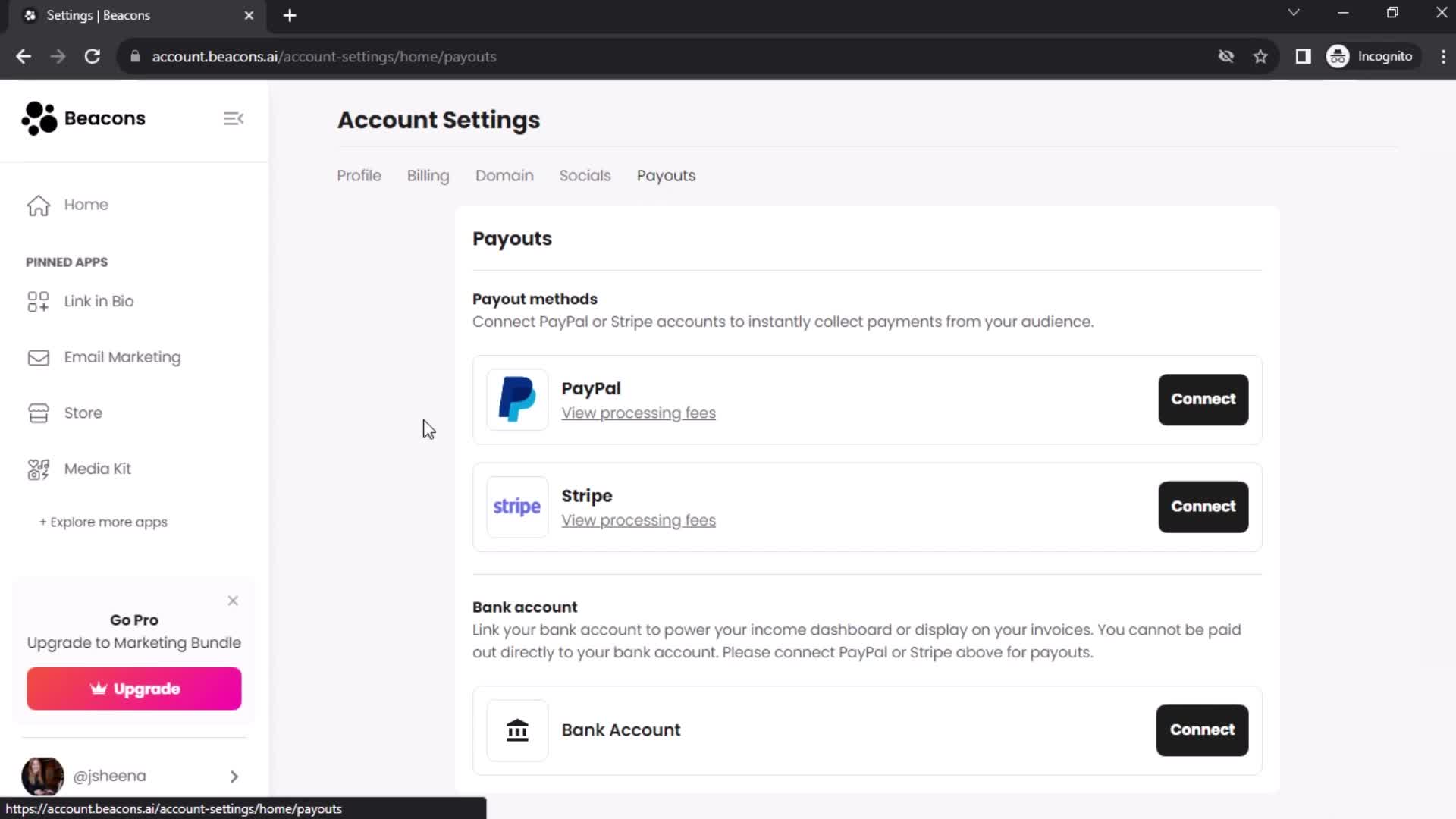1456x819 pixels.
Task: Click the Upgrade crown icon
Action: point(98,688)
